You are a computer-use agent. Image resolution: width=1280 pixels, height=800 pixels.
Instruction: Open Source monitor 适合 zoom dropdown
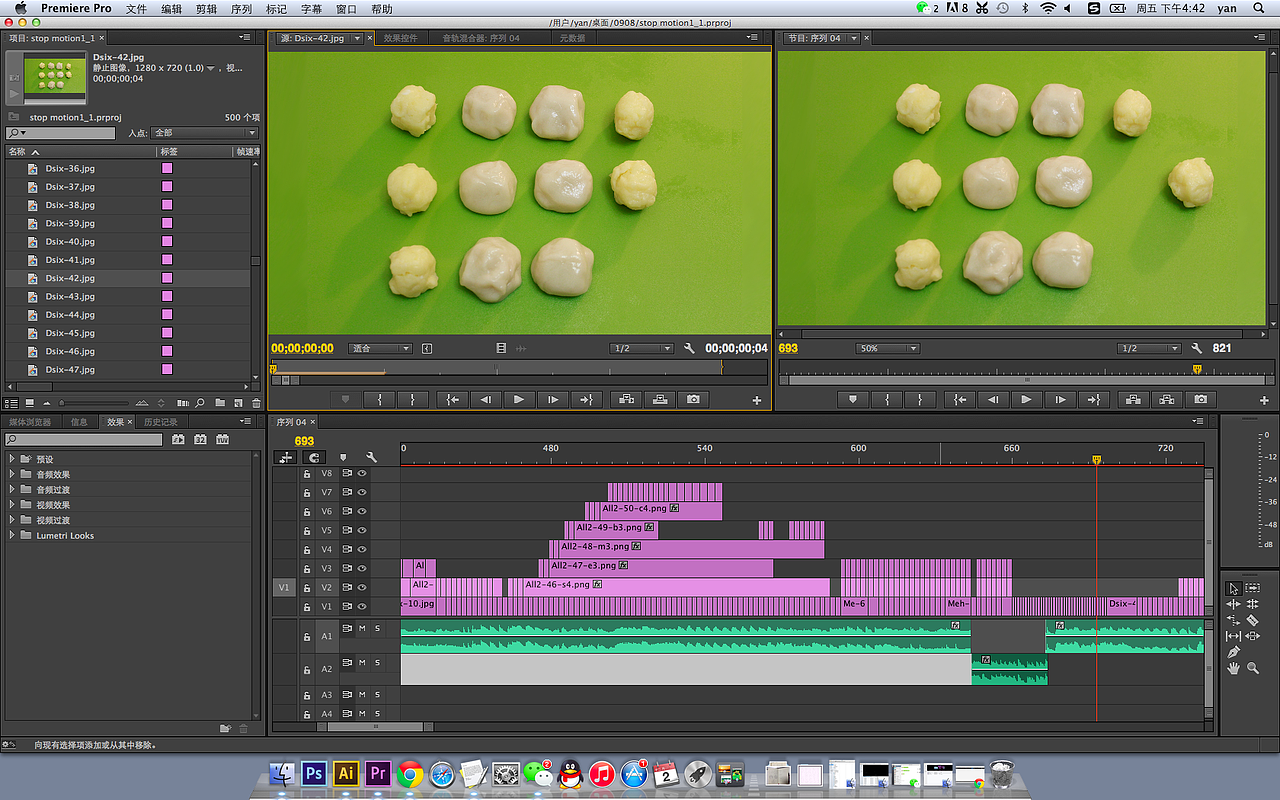pyautogui.click(x=380, y=348)
